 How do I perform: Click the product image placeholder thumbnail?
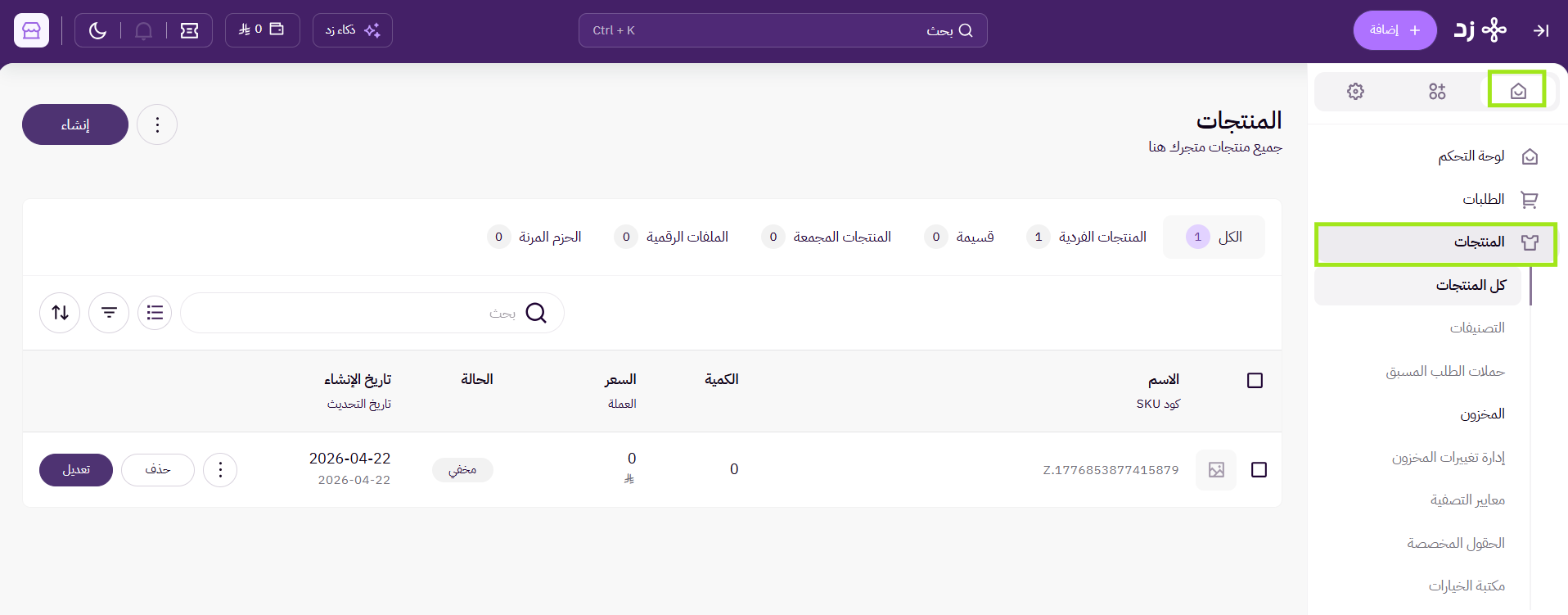click(1216, 470)
